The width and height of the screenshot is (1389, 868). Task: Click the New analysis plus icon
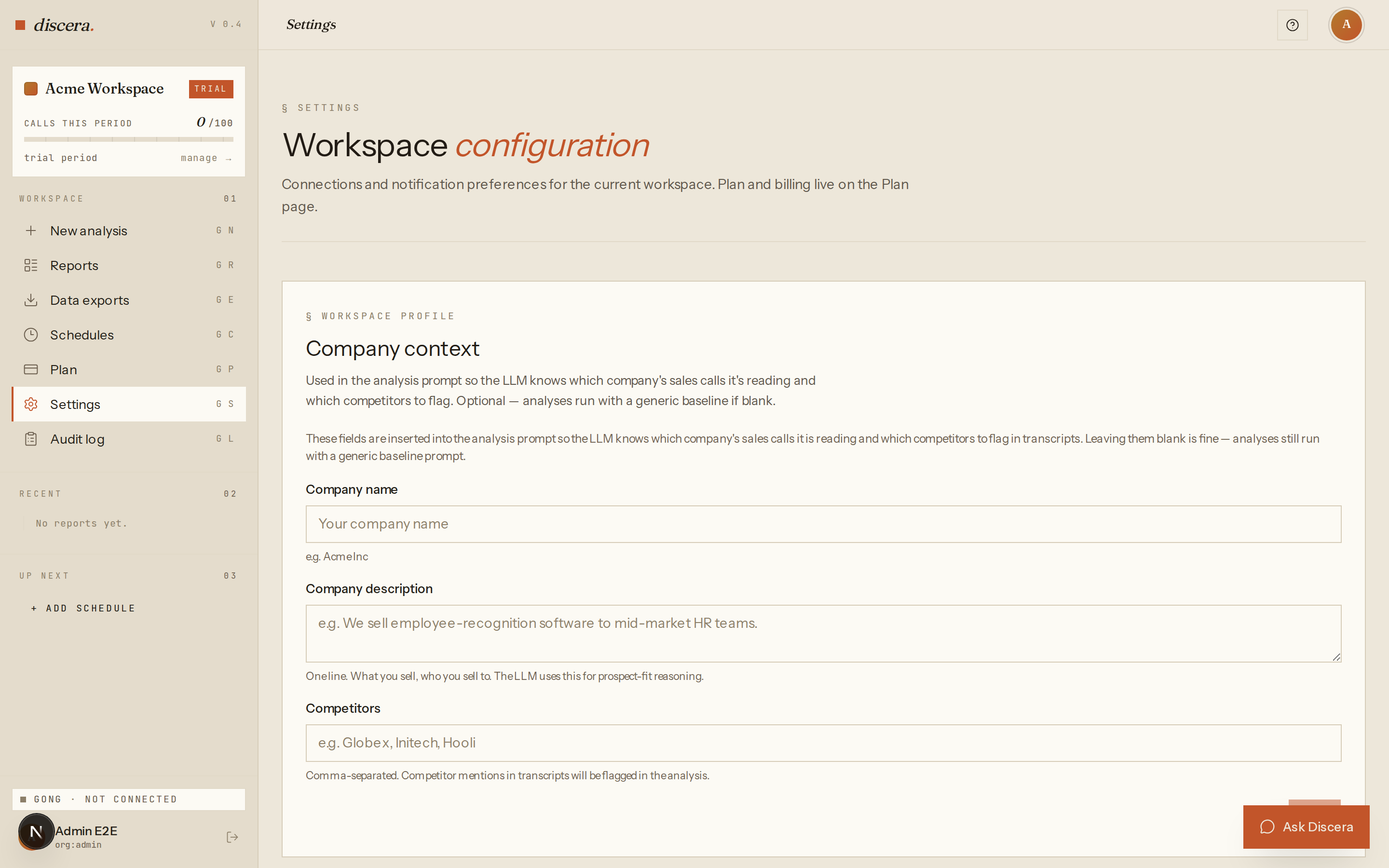click(31, 230)
